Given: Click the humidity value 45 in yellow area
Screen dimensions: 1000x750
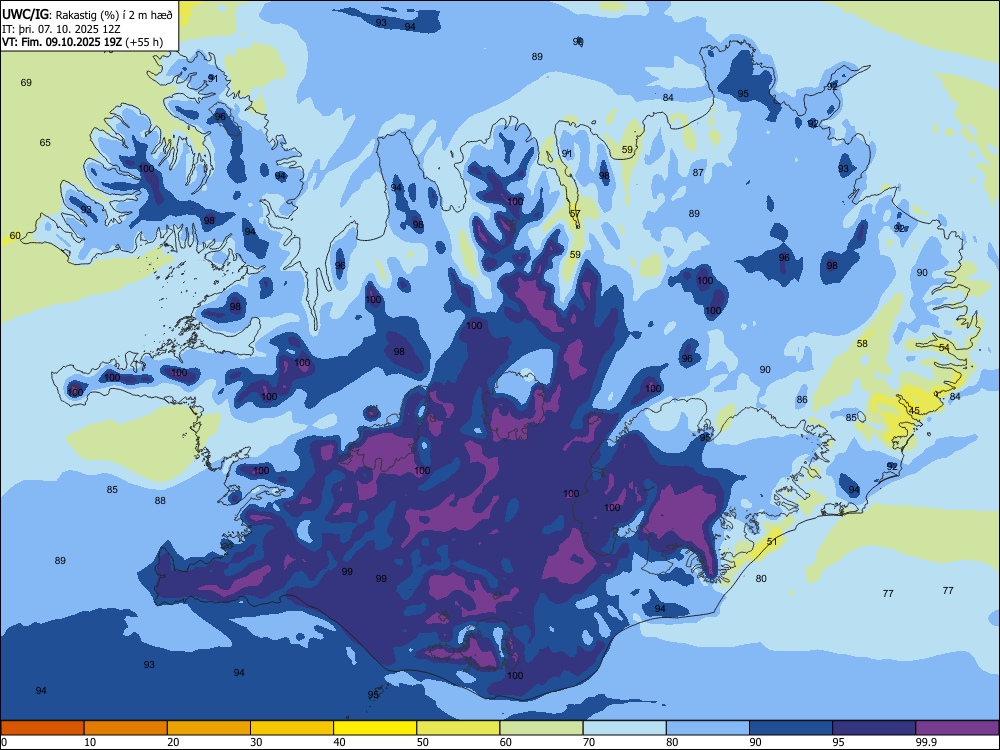Looking at the screenshot, I should pos(914,410).
